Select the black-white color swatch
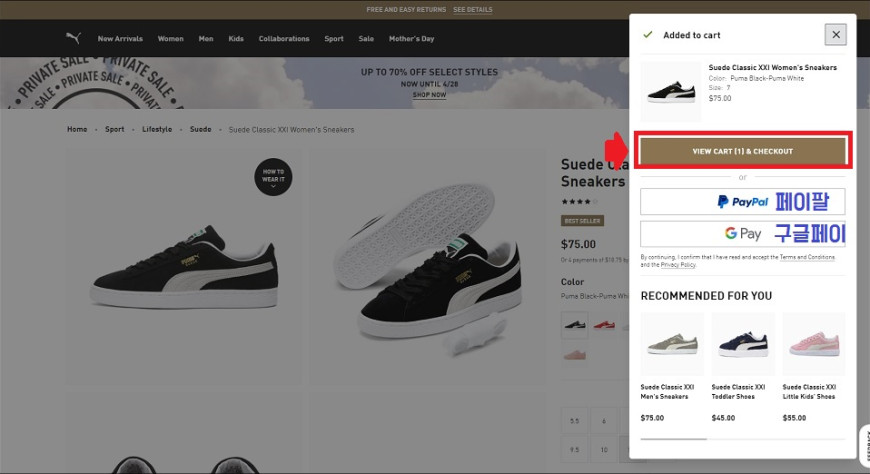 coord(575,325)
